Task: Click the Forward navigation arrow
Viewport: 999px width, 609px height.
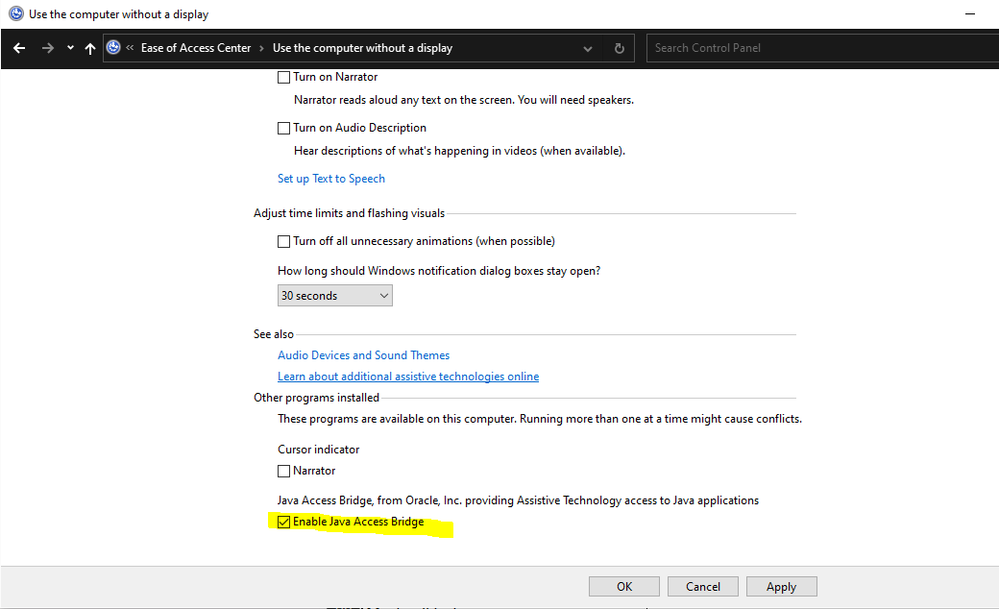Action: pos(47,48)
